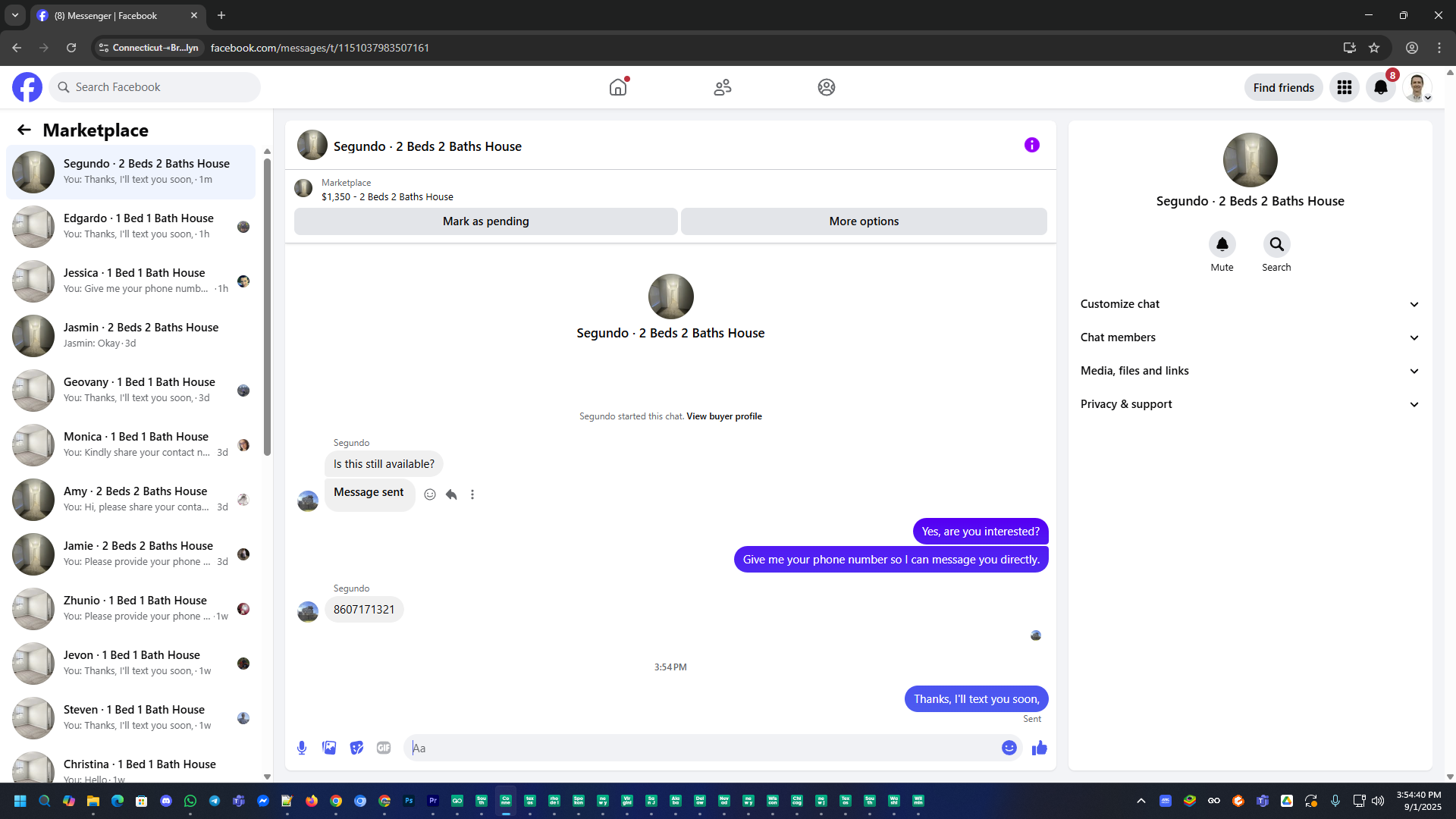This screenshot has height=819, width=1456.
Task: Toggle conversation information panel
Action: pyautogui.click(x=1031, y=145)
